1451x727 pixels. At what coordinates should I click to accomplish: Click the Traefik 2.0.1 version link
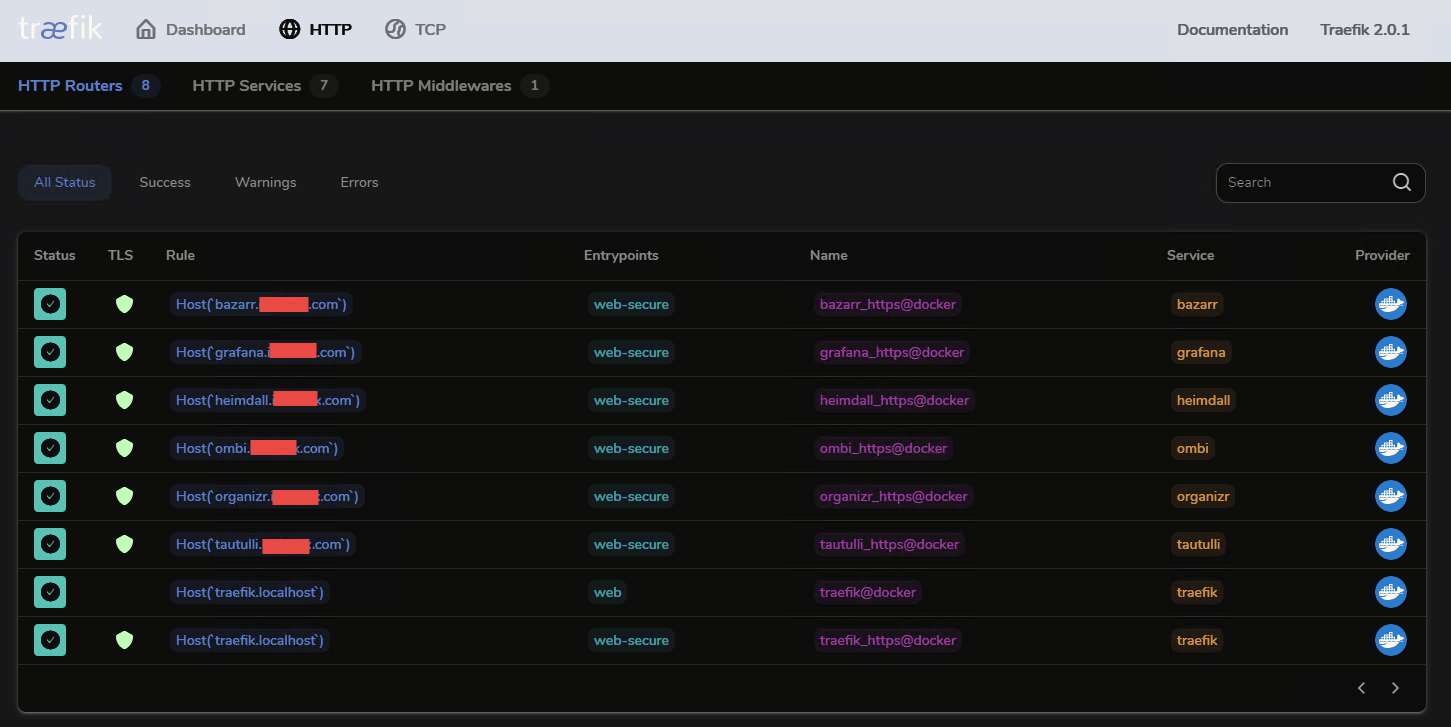pos(1365,29)
